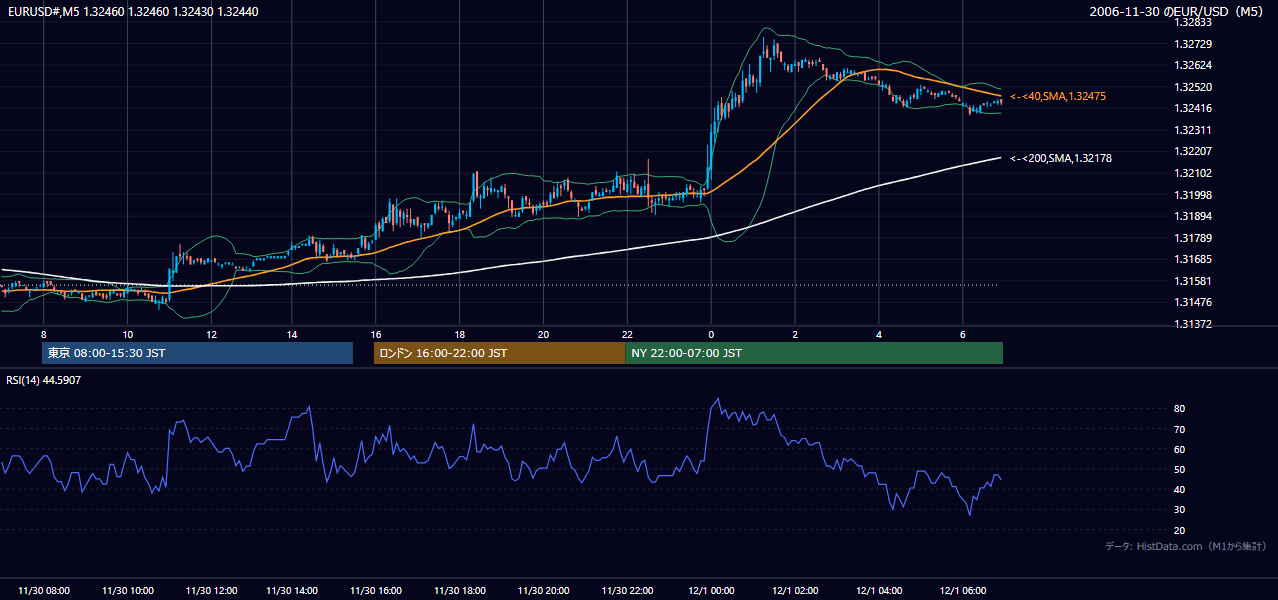Image resolution: width=1278 pixels, height=600 pixels.
Task: Click hour tick 10 under price chart
Action: 127,334
